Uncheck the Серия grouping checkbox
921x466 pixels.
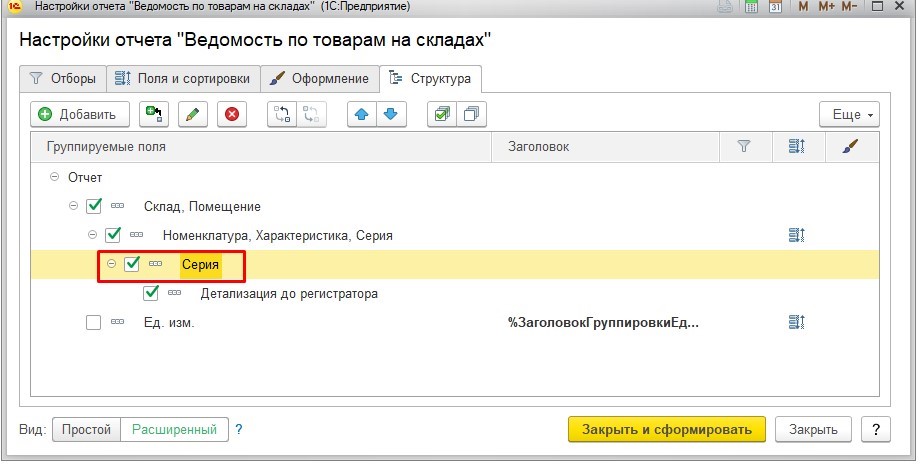tap(131, 265)
